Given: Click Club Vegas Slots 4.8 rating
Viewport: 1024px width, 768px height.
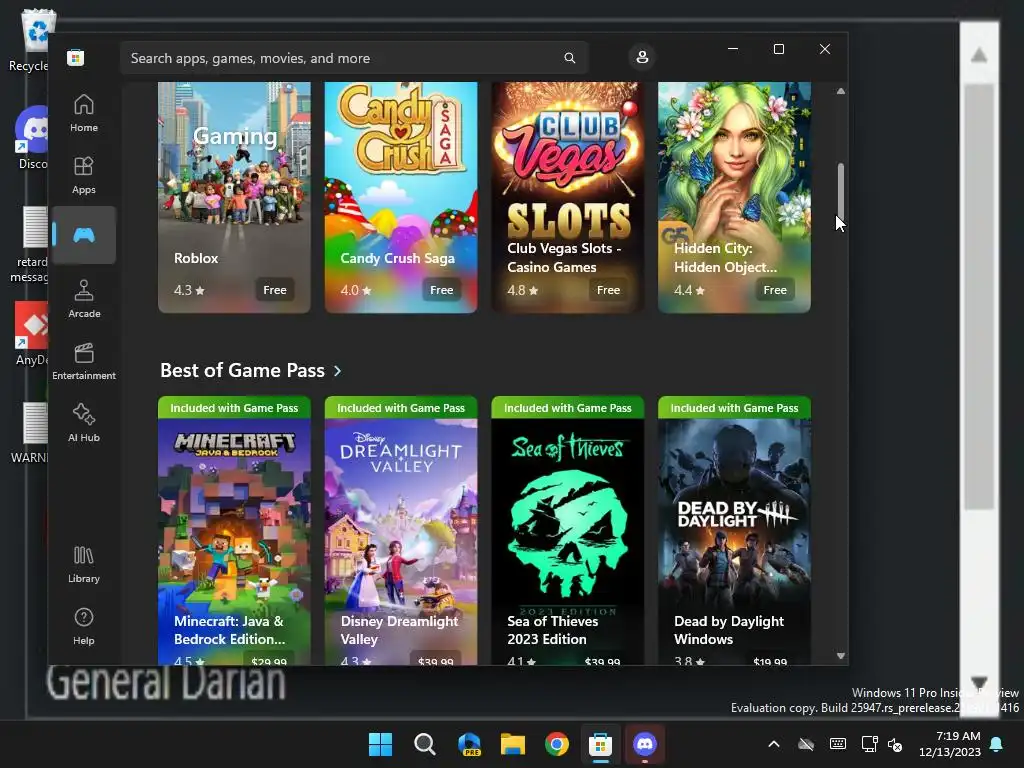Looking at the screenshot, I should click(x=522, y=290).
